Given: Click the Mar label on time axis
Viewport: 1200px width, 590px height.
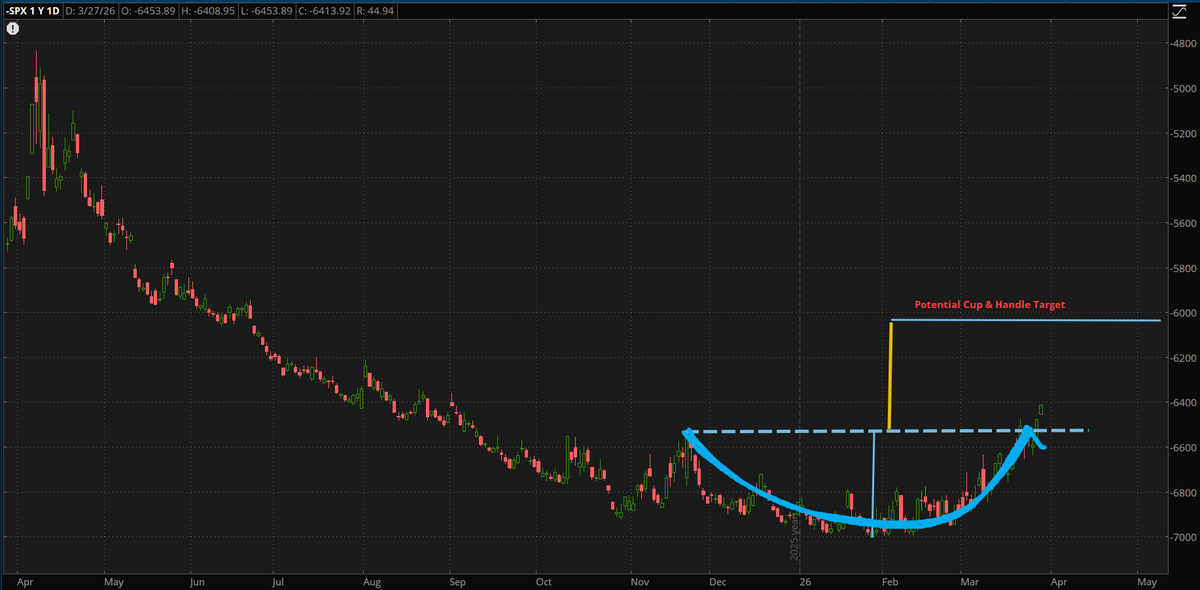Looking at the screenshot, I should point(970,581).
